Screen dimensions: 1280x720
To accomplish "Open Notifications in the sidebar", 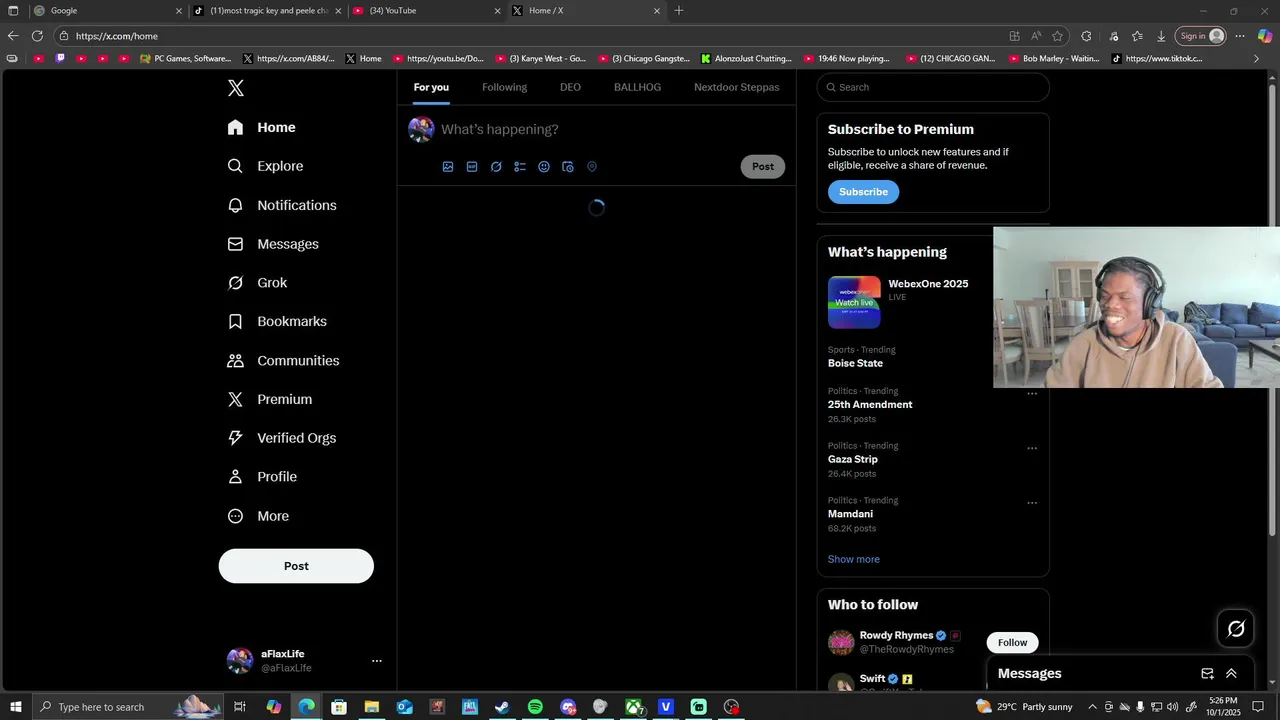I will tap(282, 205).
